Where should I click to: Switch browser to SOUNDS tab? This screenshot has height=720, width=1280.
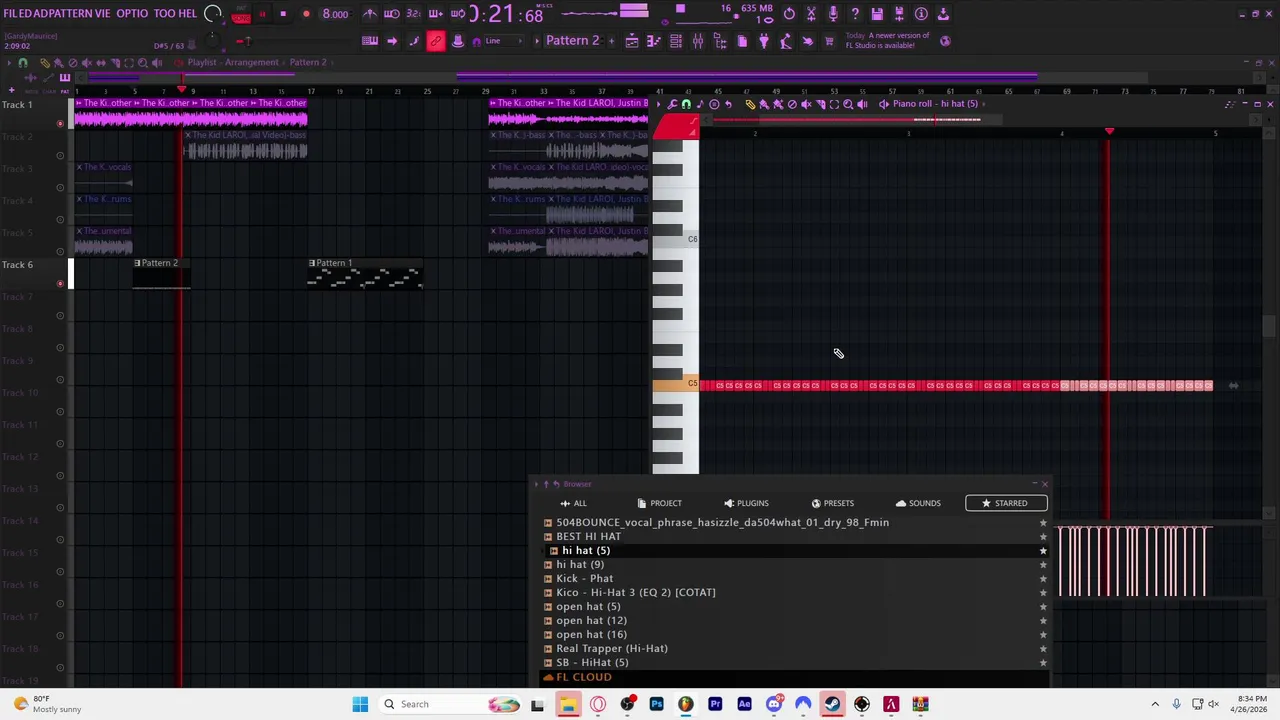(919, 503)
